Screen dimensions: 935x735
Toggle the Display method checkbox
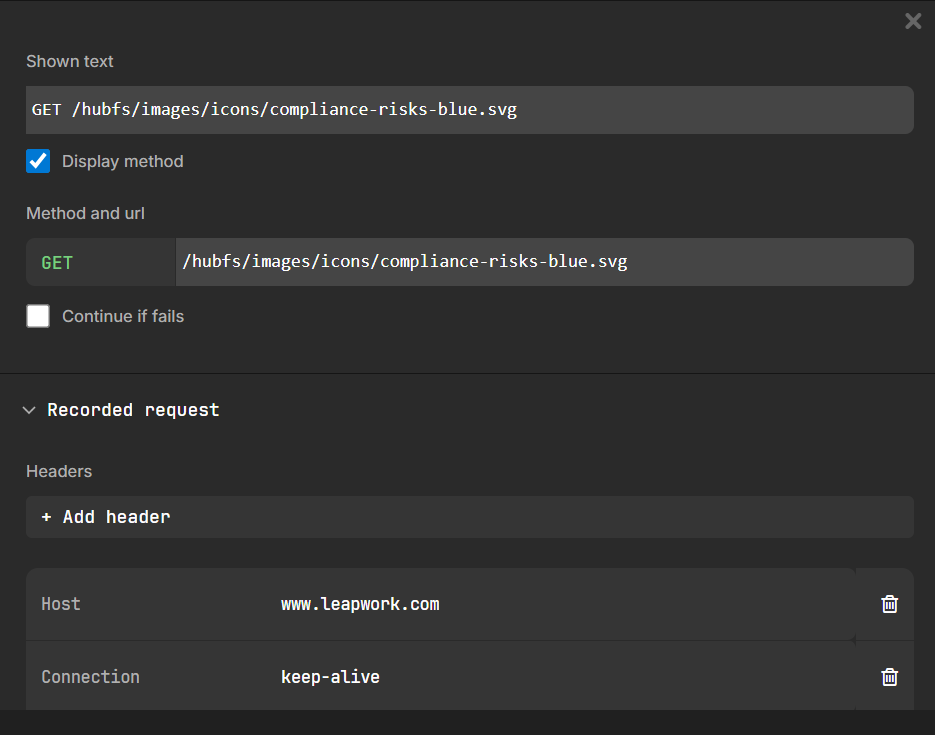(38, 161)
